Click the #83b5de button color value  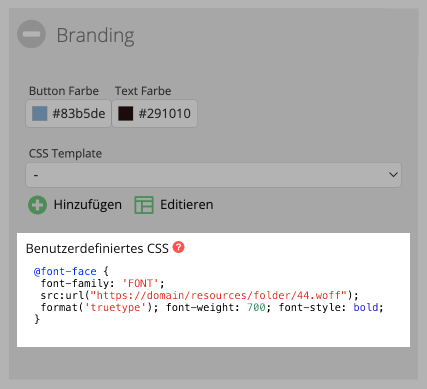click(x=79, y=114)
